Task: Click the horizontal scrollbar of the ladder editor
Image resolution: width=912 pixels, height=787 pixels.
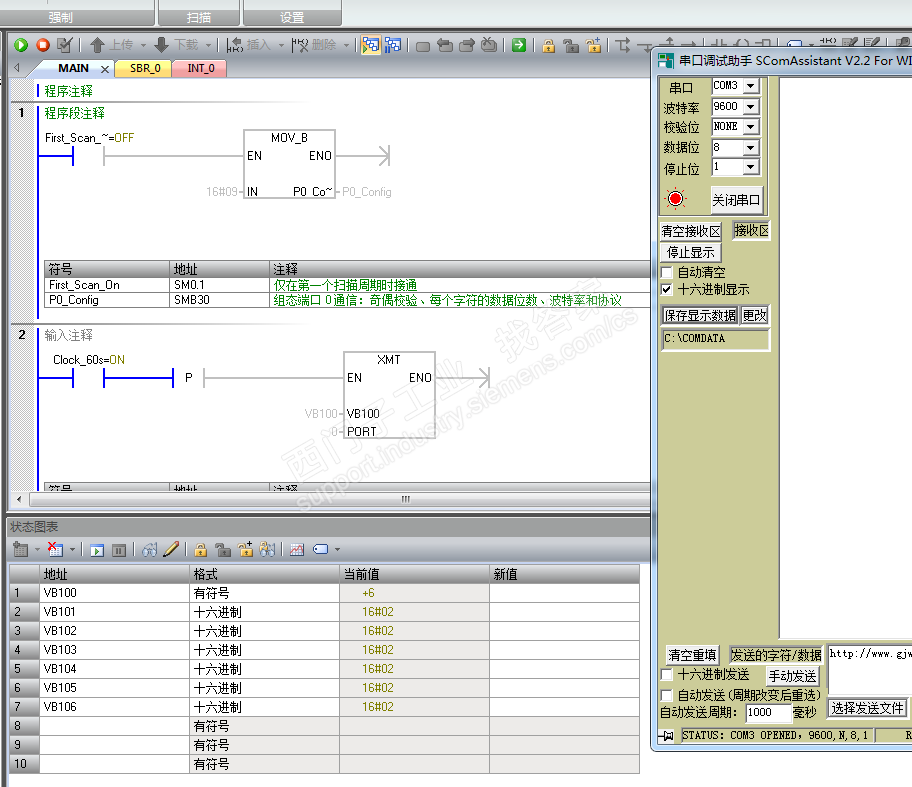Action: (340, 499)
